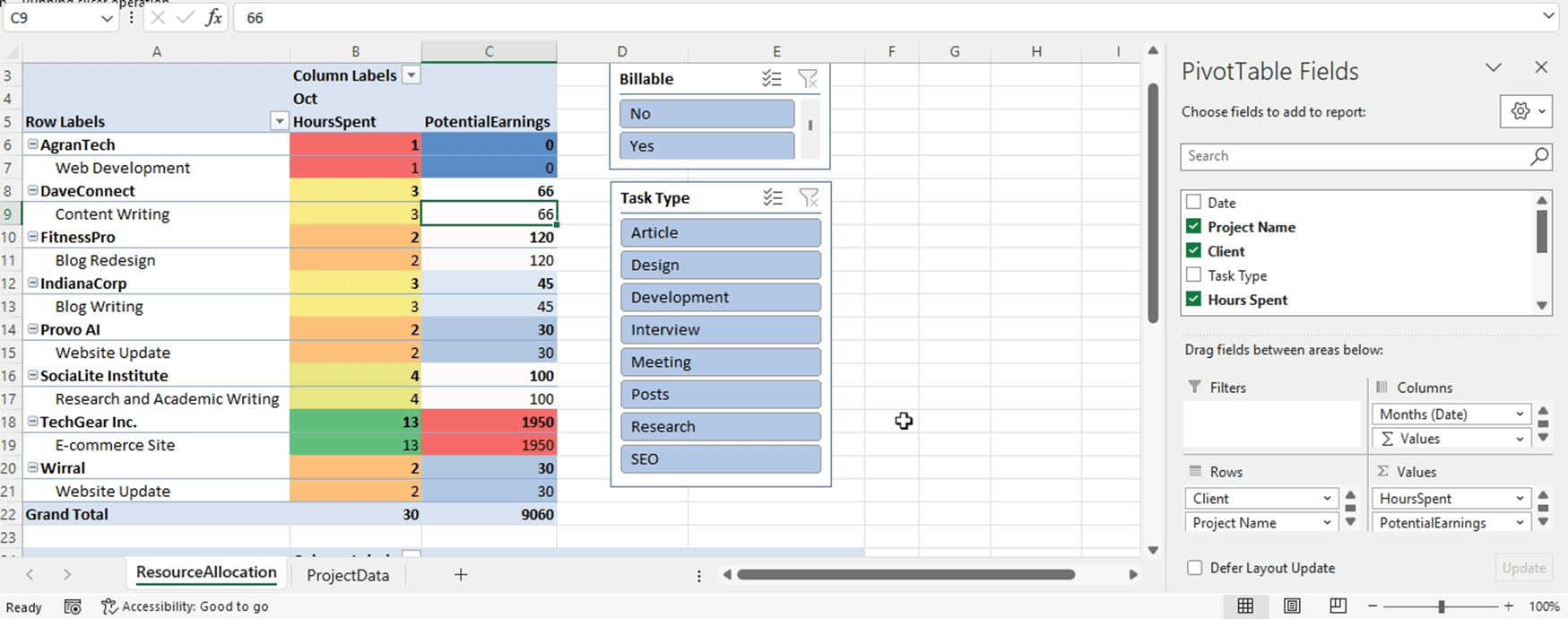The image size is (1568, 619).
Task: Move Months (Date) field up arrow in Columns
Action: point(1543,412)
